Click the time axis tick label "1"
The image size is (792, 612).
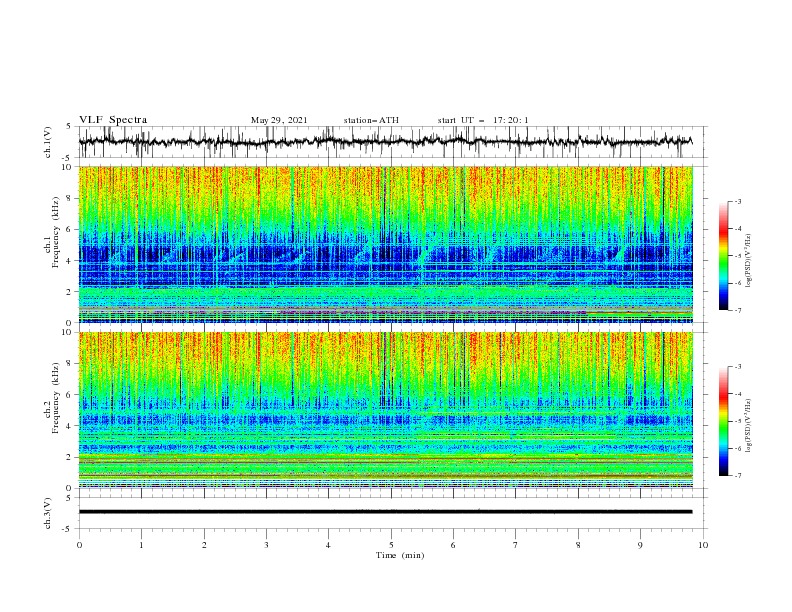(141, 545)
